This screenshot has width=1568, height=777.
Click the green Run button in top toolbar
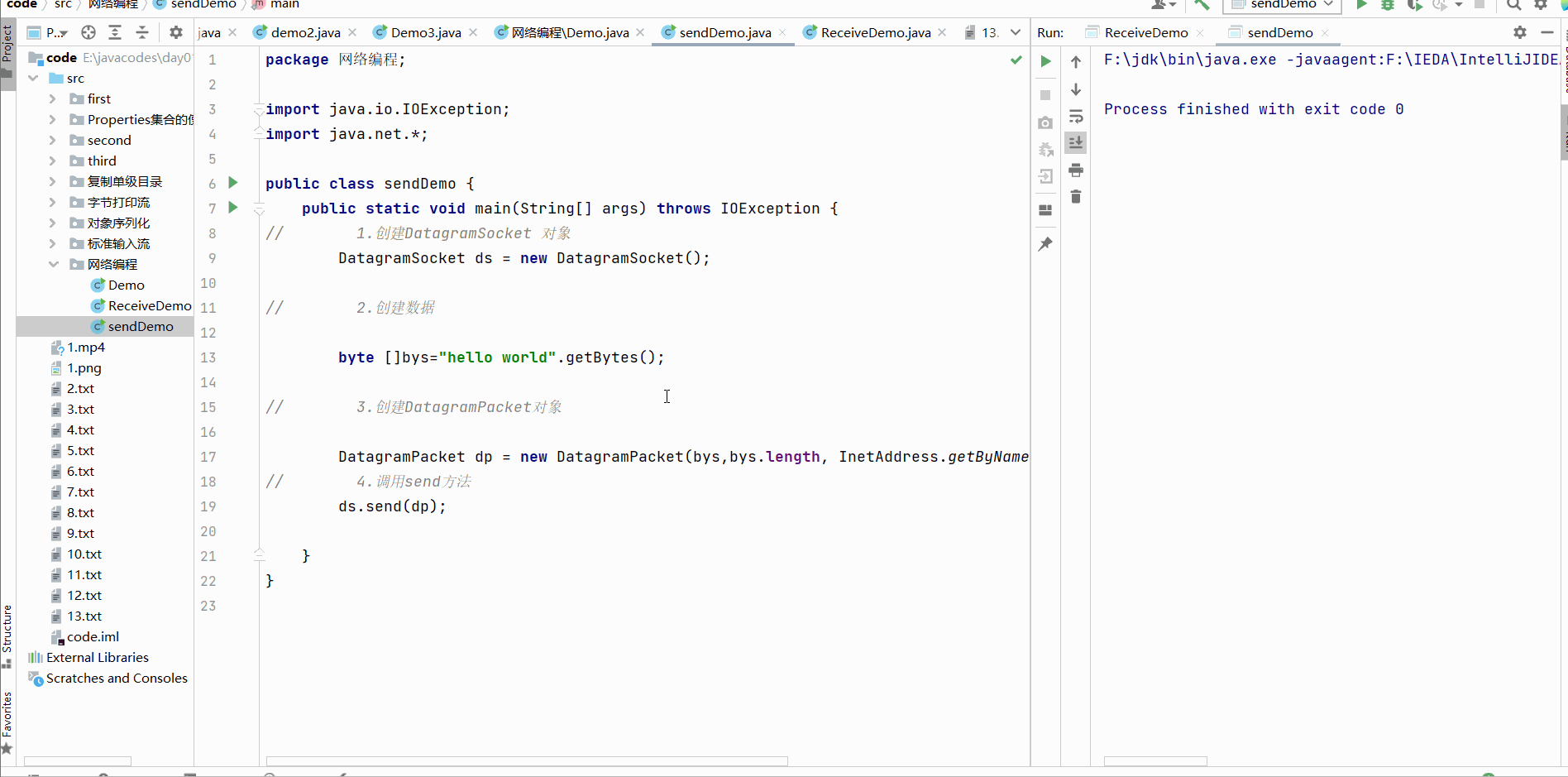pyautogui.click(x=1361, y=4)
